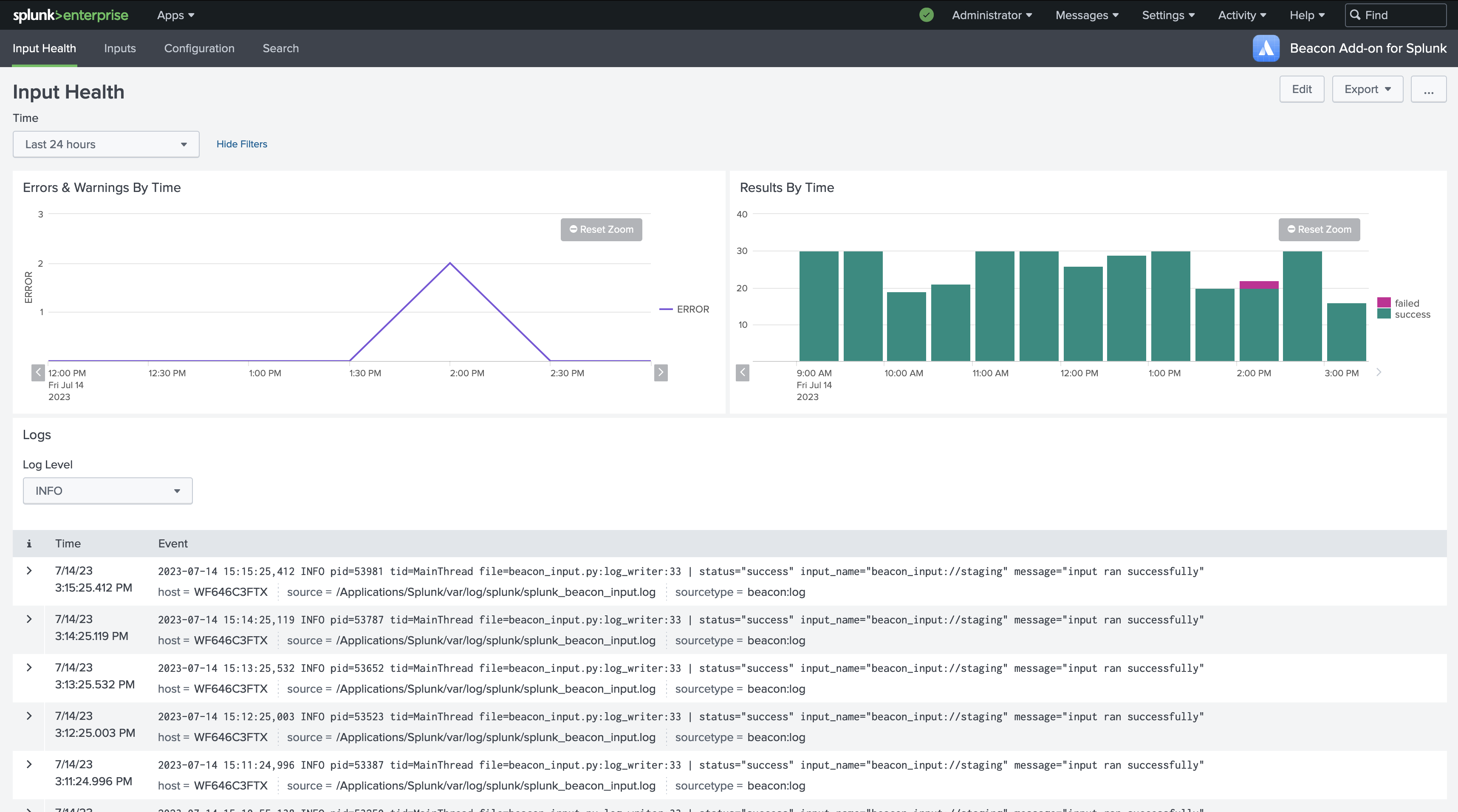Click the green health status check icon
Screen dimensions: 1458x812
tap(927, 15)
